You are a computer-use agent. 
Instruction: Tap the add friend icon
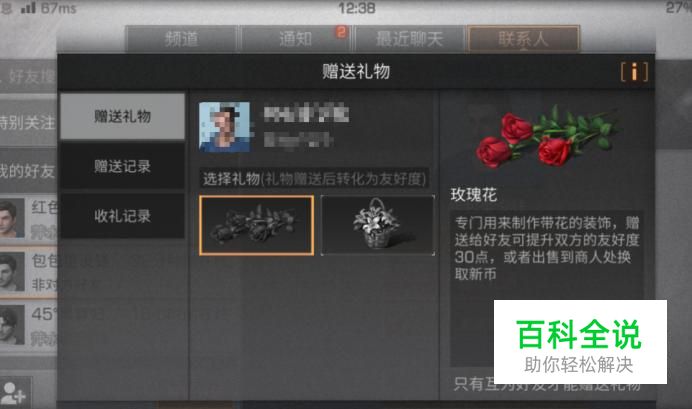[15, 392]
